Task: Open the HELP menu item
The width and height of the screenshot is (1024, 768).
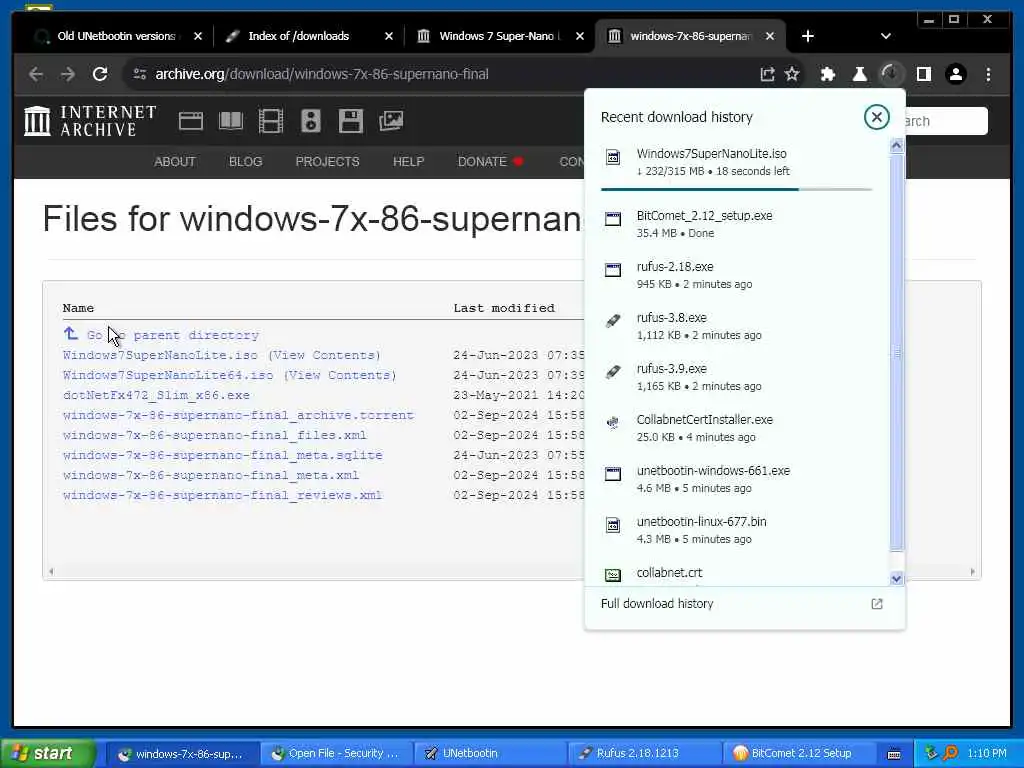Action: [x=408, y=162]
